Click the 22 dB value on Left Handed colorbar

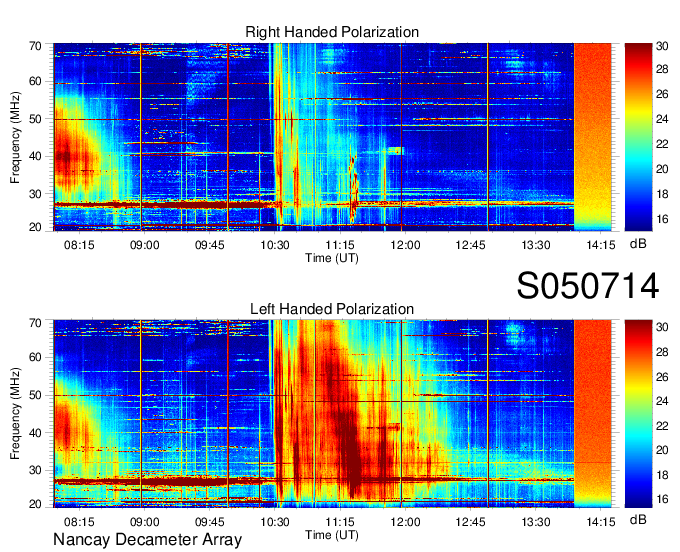point(662,426)
